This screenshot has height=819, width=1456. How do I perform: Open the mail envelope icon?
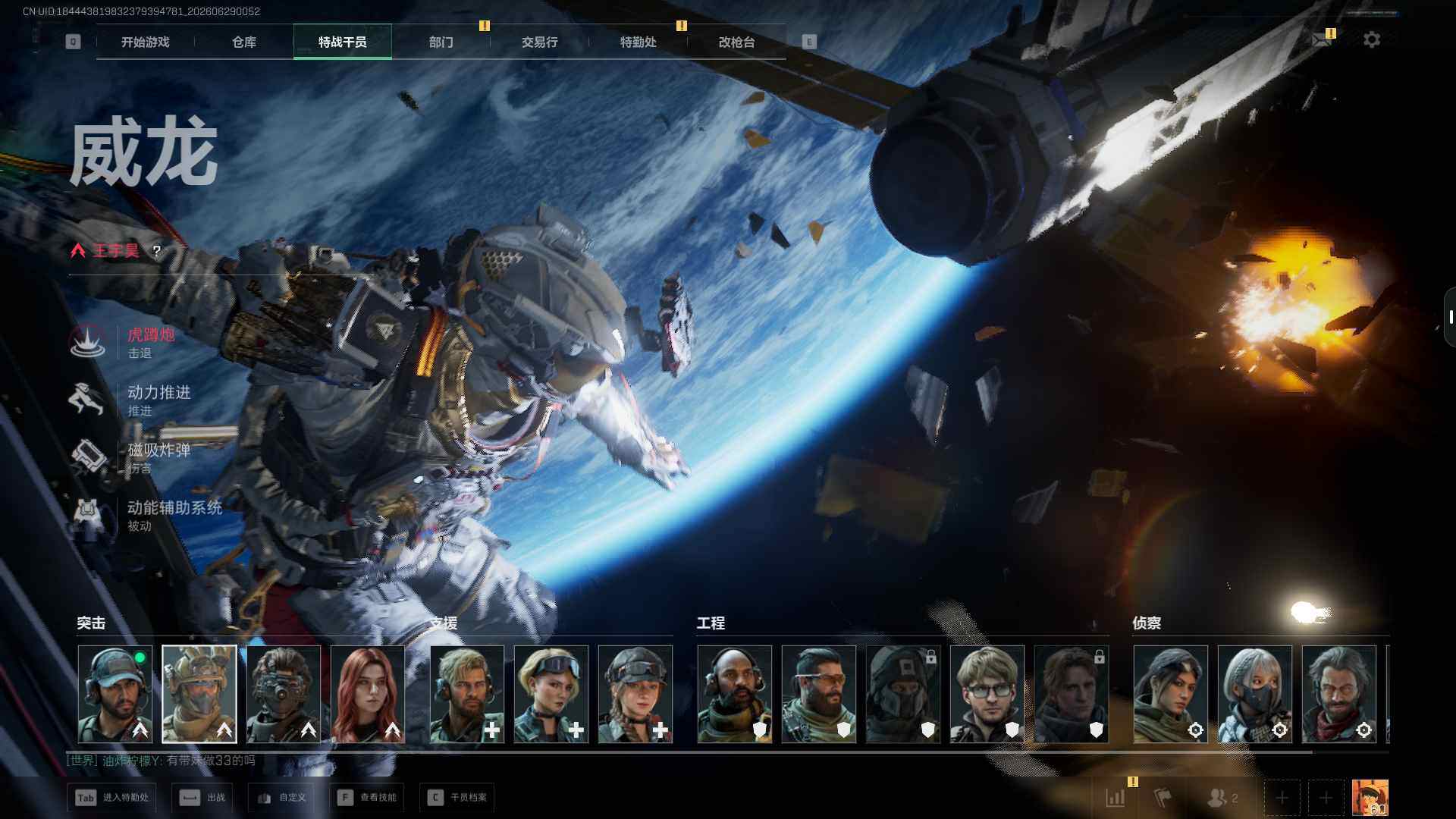[x=1322, y=39]
